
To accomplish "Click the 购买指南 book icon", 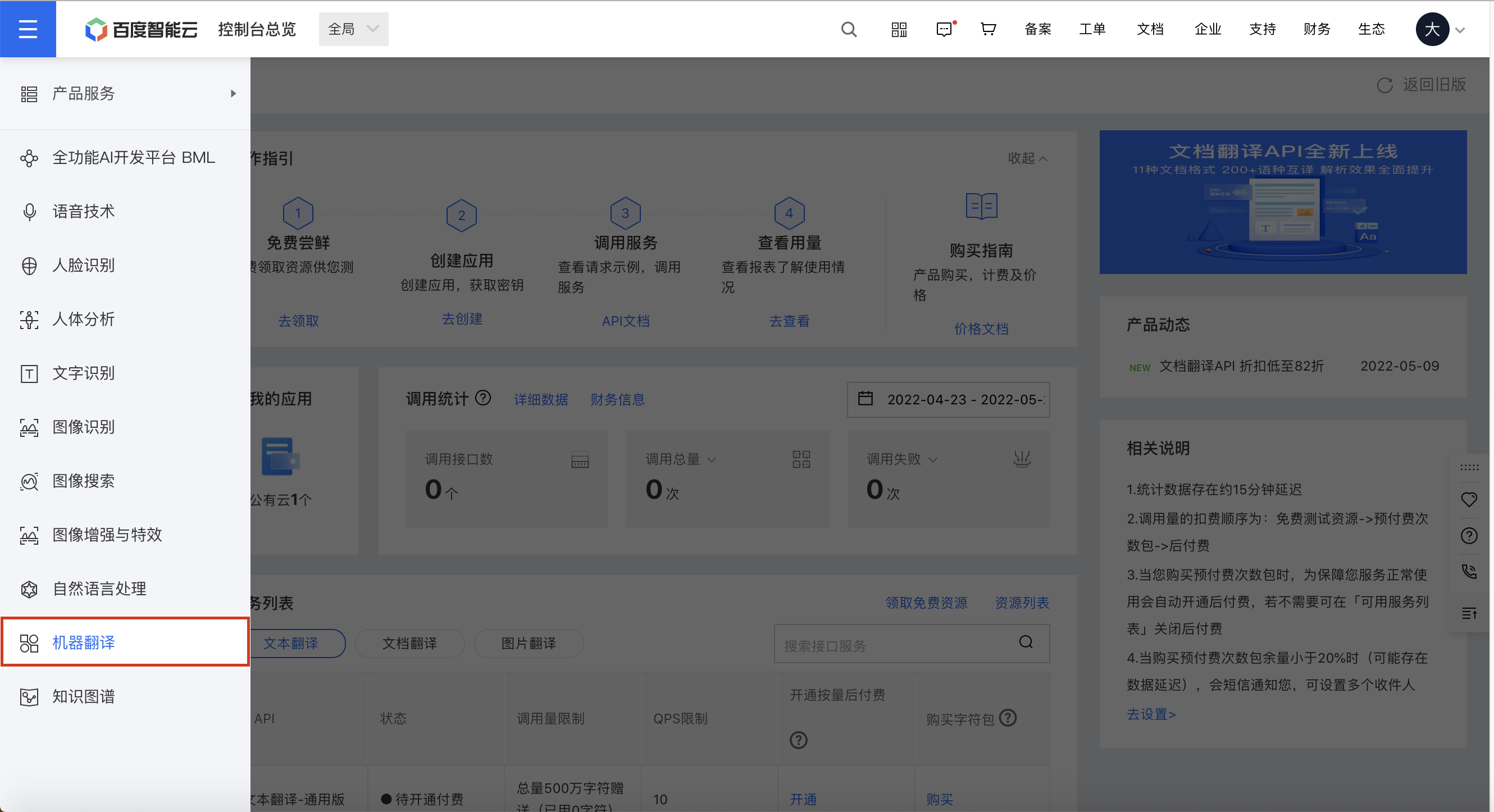I will point(981,206).
